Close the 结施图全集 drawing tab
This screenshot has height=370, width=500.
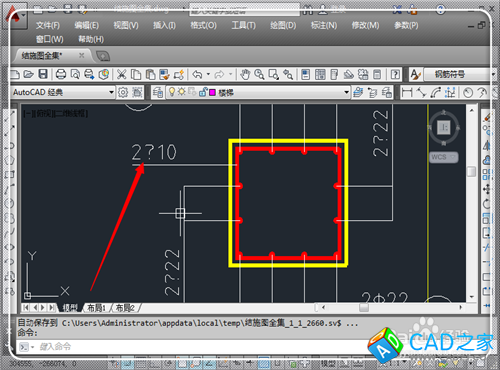[81, 55]
